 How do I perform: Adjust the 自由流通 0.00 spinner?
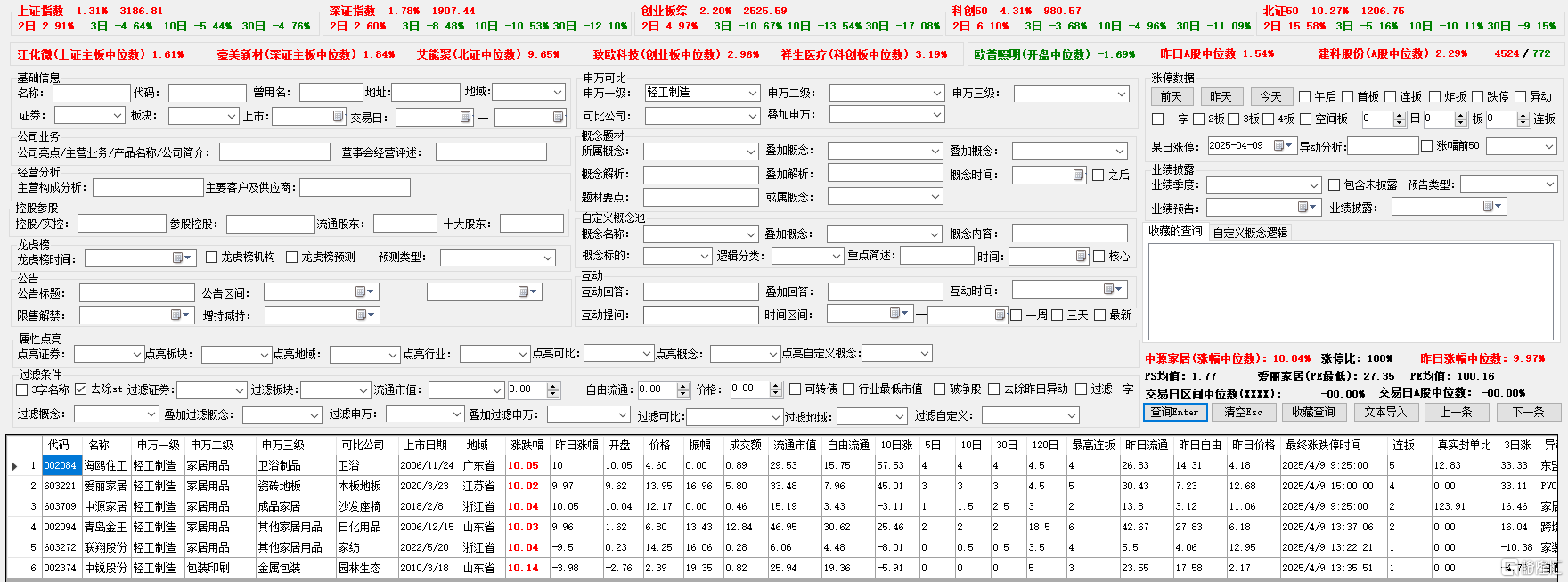coord(683,390)
